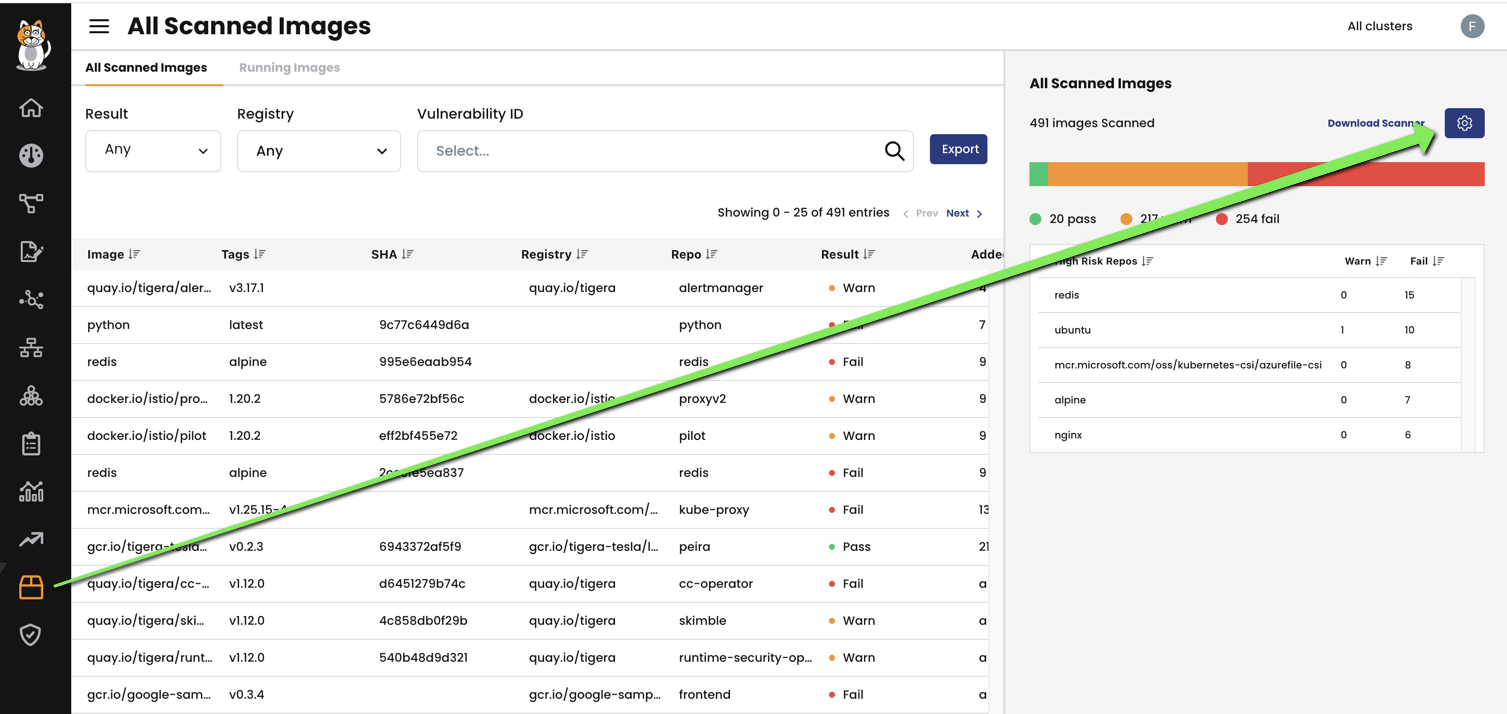1507x714 pixels.
Task: Click the user avatar F
Action: tap(1471, 26)
